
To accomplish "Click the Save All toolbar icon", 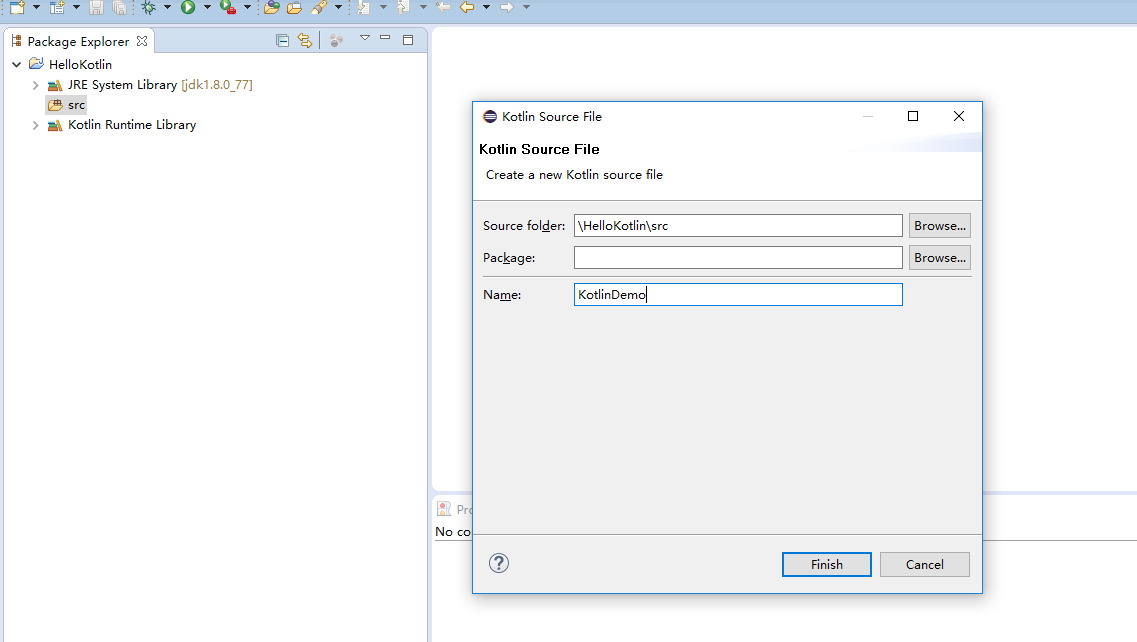I will pyautogui.click(x=120, y=7).
